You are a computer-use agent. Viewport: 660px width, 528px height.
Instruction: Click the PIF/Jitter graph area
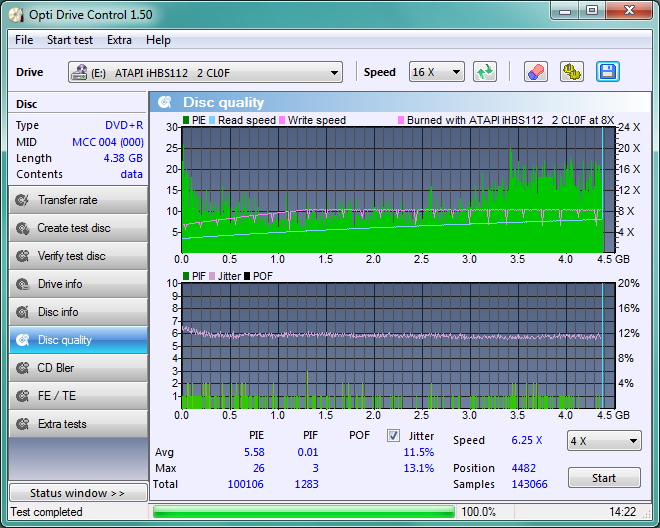click(399, 346)
